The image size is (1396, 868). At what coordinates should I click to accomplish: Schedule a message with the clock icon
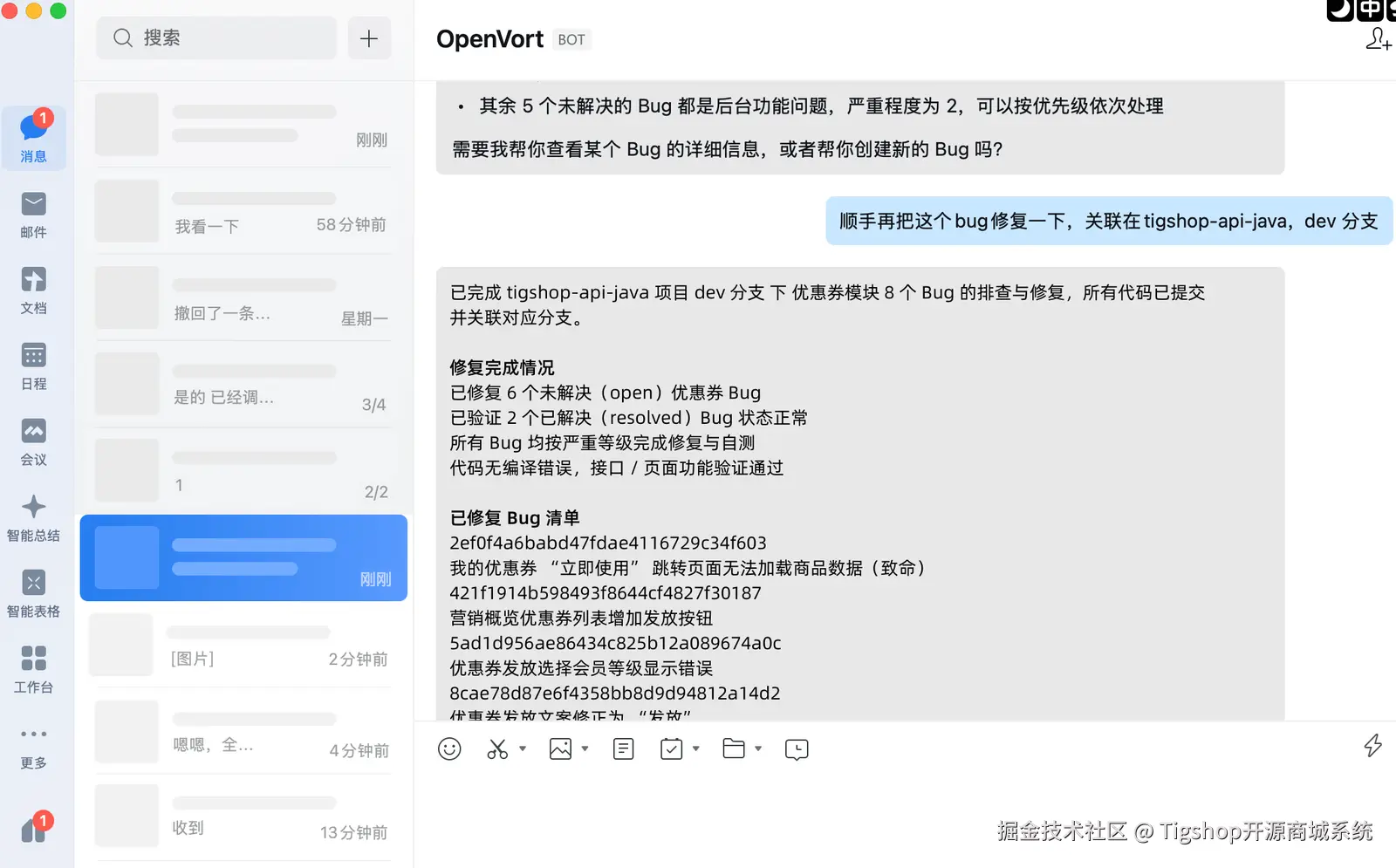click(796, 748)
